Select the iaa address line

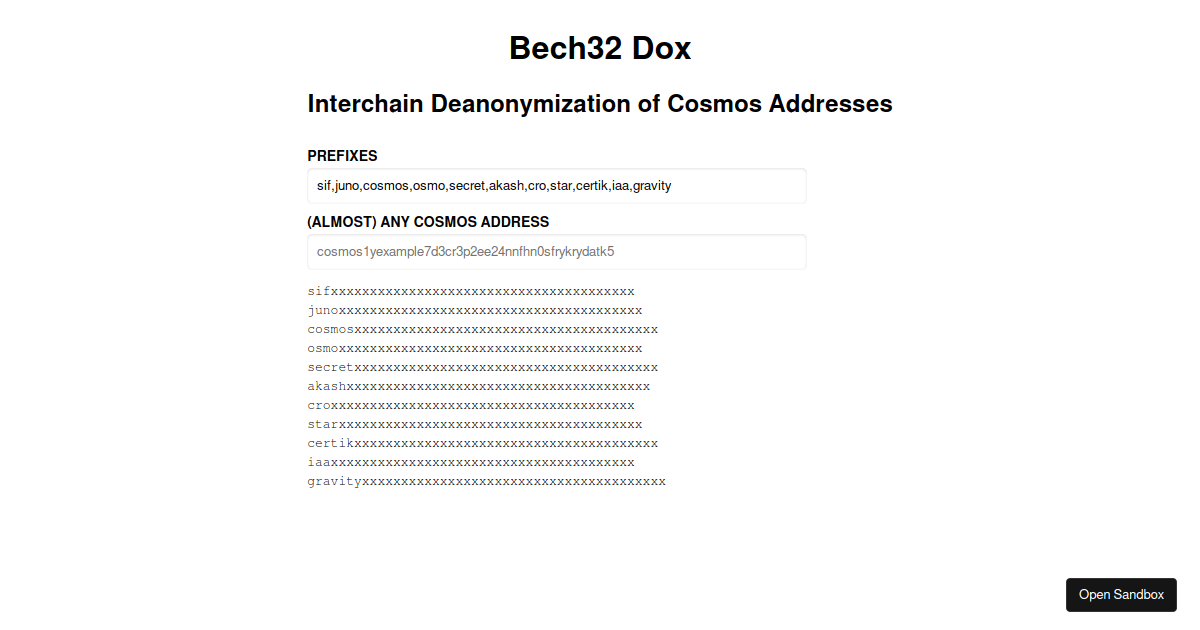(x=470, y=462)
